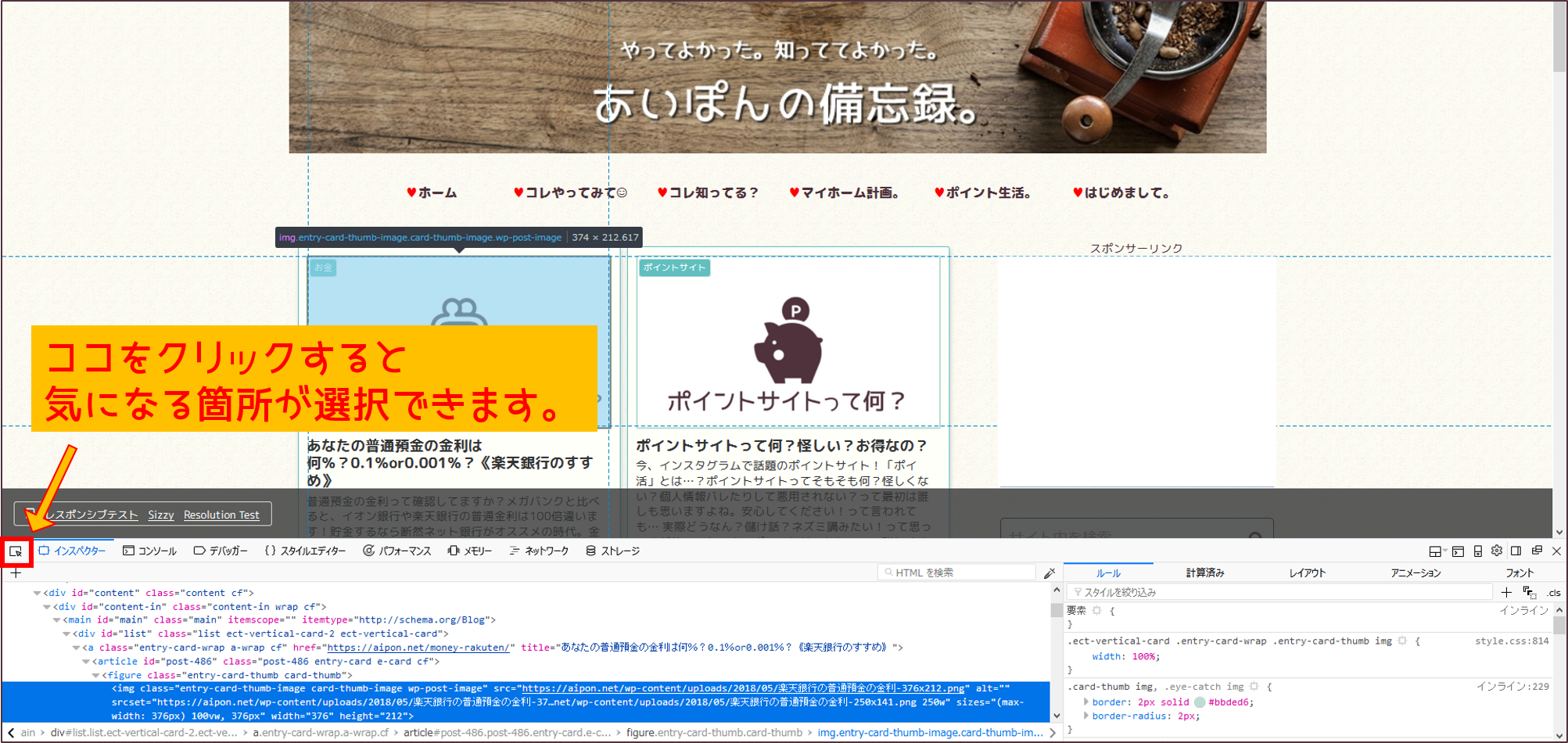The image size is (1568, 743).
Task: Select the img.entry-card-thumb-image breadcrumb item
Action: [930, 733]
